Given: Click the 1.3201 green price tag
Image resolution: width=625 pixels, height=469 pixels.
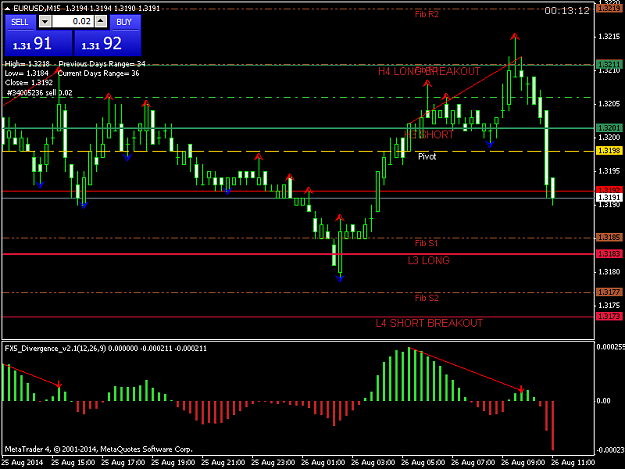Looking at the screenshot, I should [609, 128].
